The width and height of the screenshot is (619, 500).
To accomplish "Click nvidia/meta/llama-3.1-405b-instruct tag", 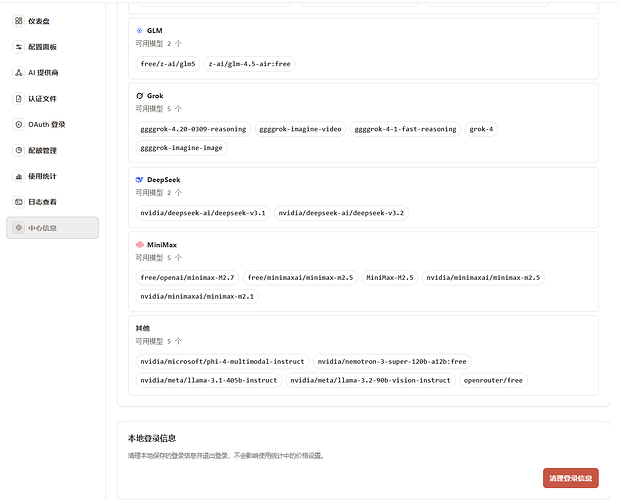I will tap(208, 380).
